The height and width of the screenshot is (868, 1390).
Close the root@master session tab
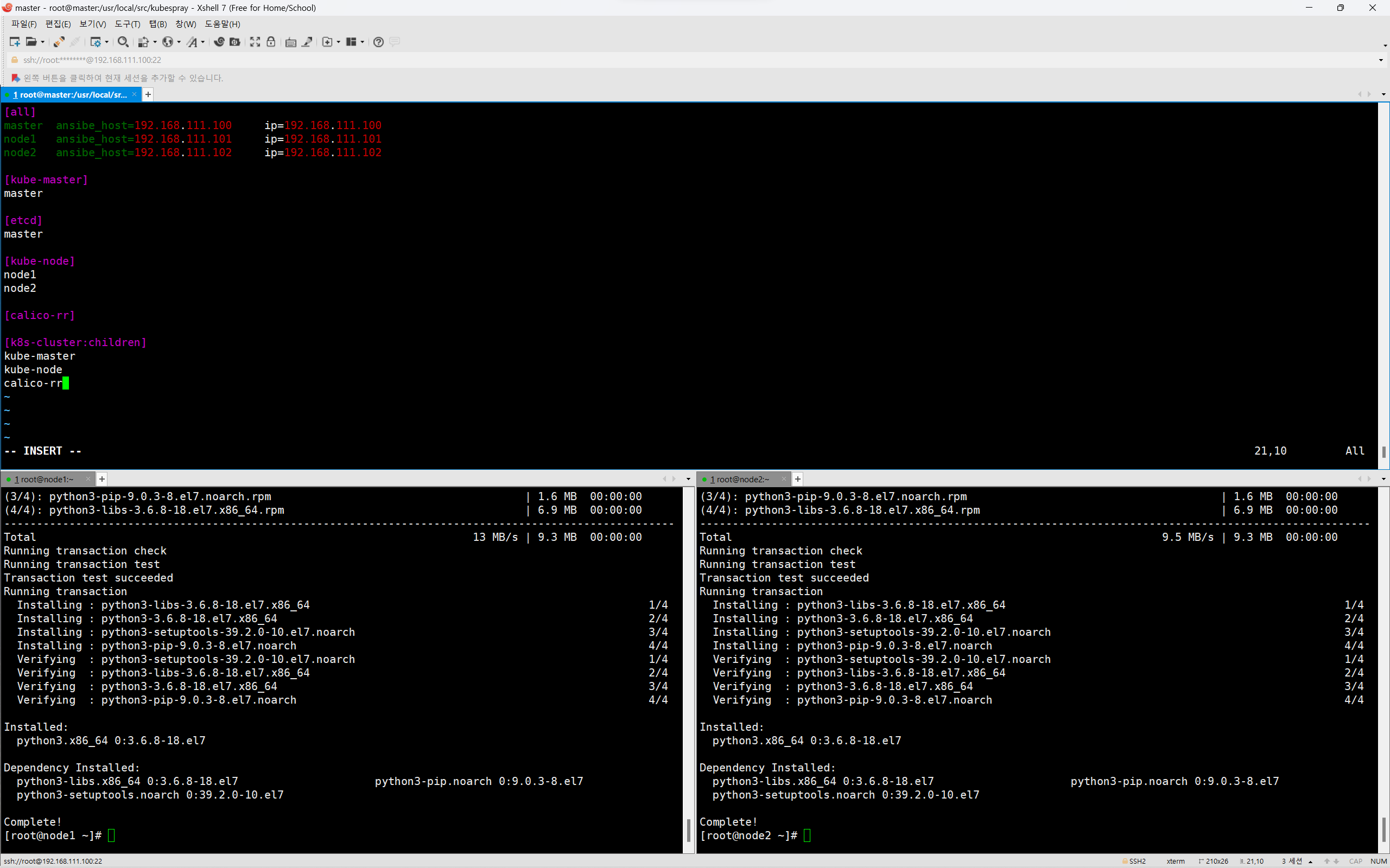[135, 94]
